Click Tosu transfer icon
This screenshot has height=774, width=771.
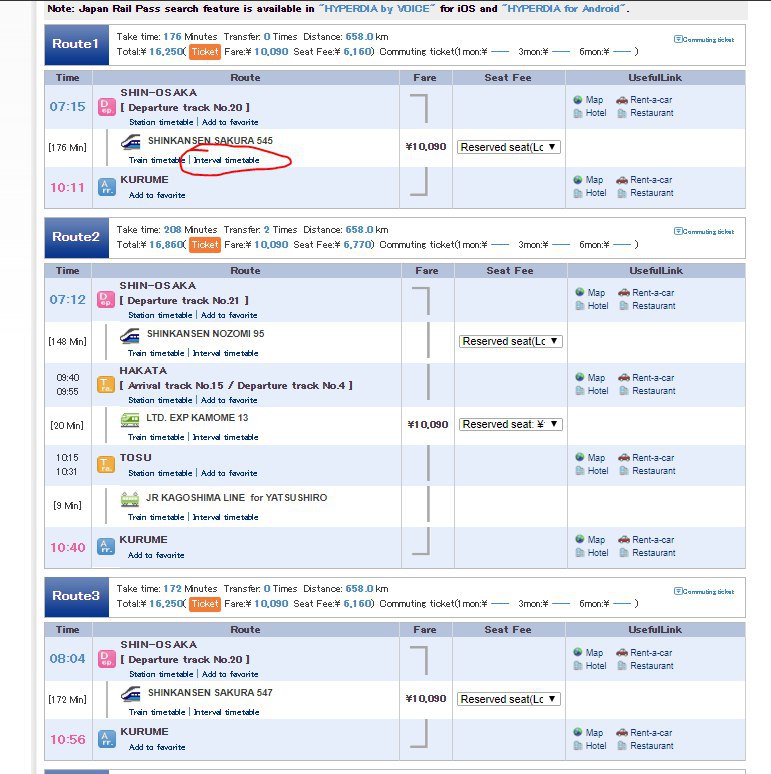[106, 464]
